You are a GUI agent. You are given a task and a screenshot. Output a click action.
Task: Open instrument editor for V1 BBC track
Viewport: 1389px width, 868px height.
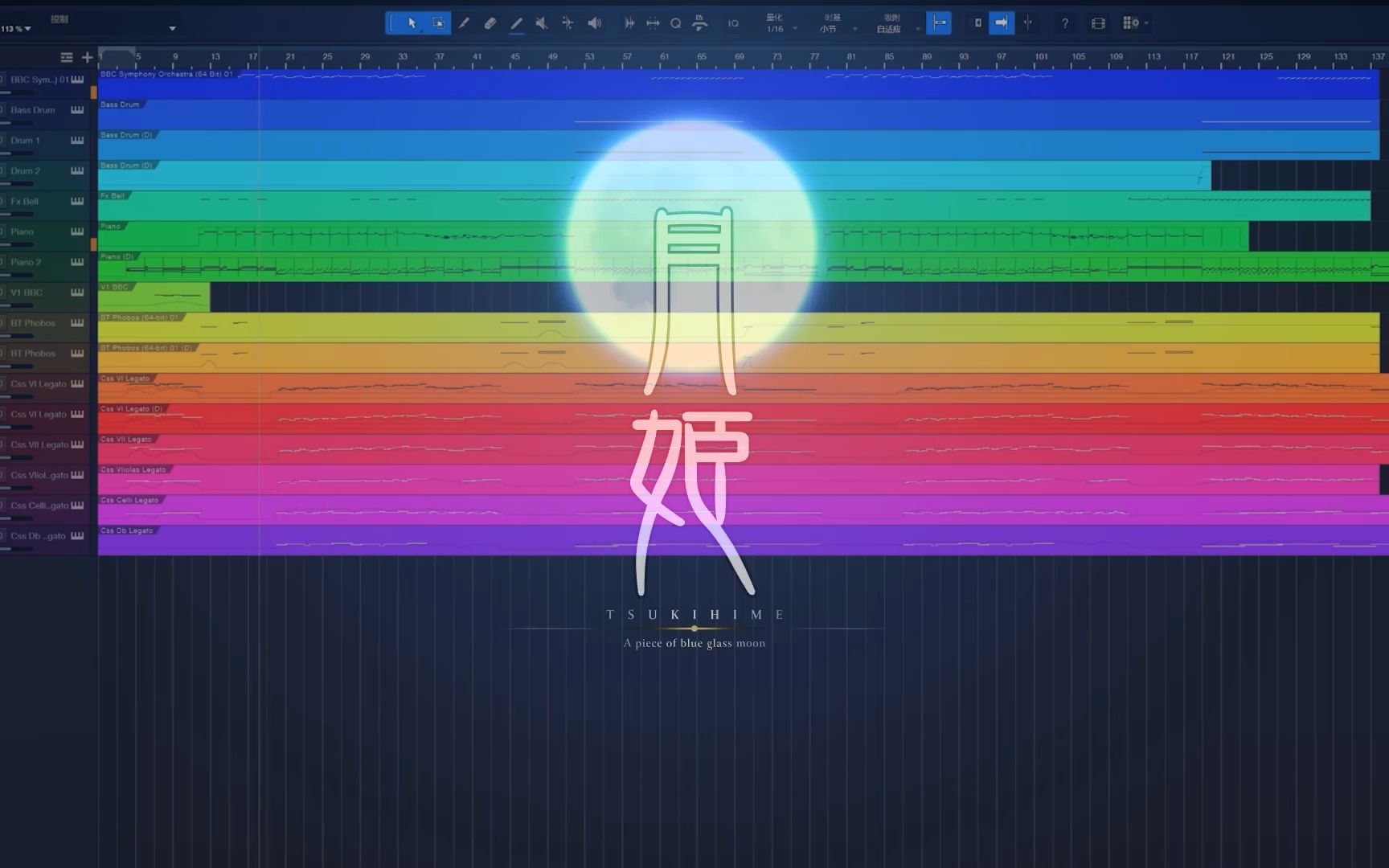(x=77, y=293)
